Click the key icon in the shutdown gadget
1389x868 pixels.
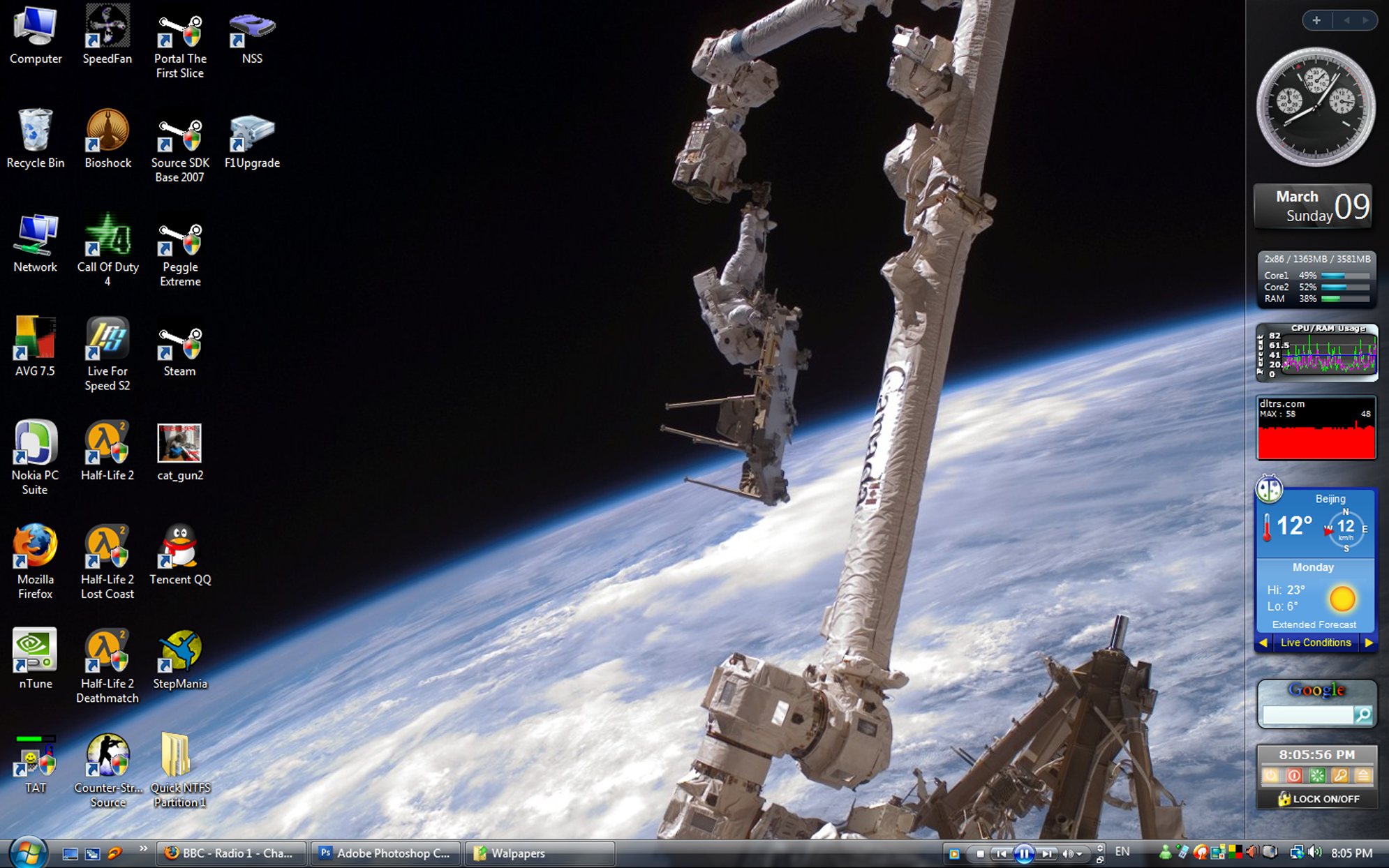[x=1339, y=776]
